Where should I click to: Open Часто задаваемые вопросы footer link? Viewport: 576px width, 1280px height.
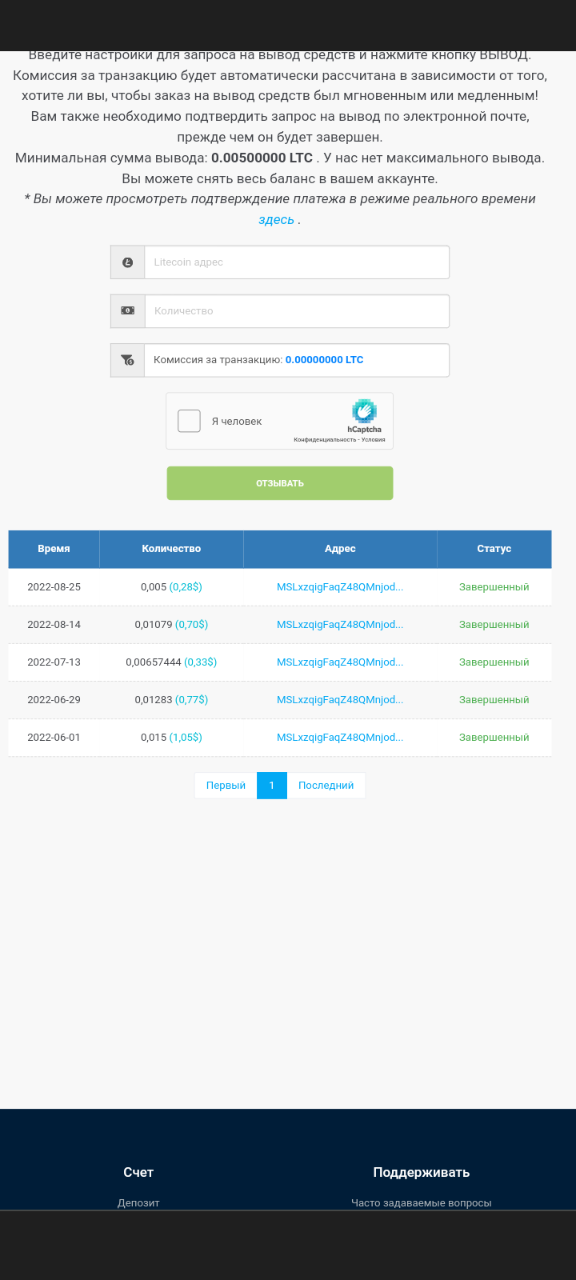421,1203
